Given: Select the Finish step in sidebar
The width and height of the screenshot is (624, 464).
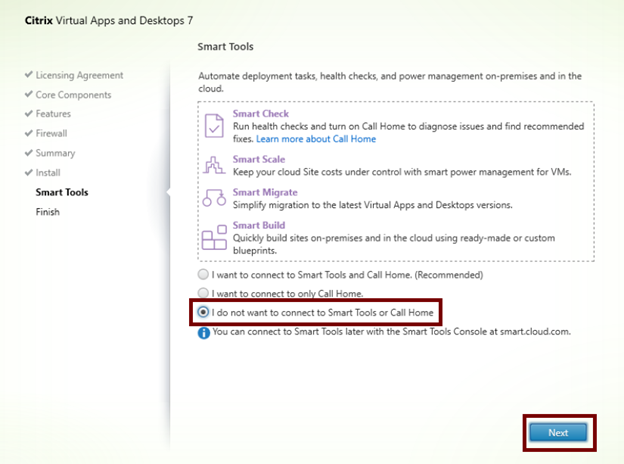Looking at the screenshot, I should tap(47, 212).
